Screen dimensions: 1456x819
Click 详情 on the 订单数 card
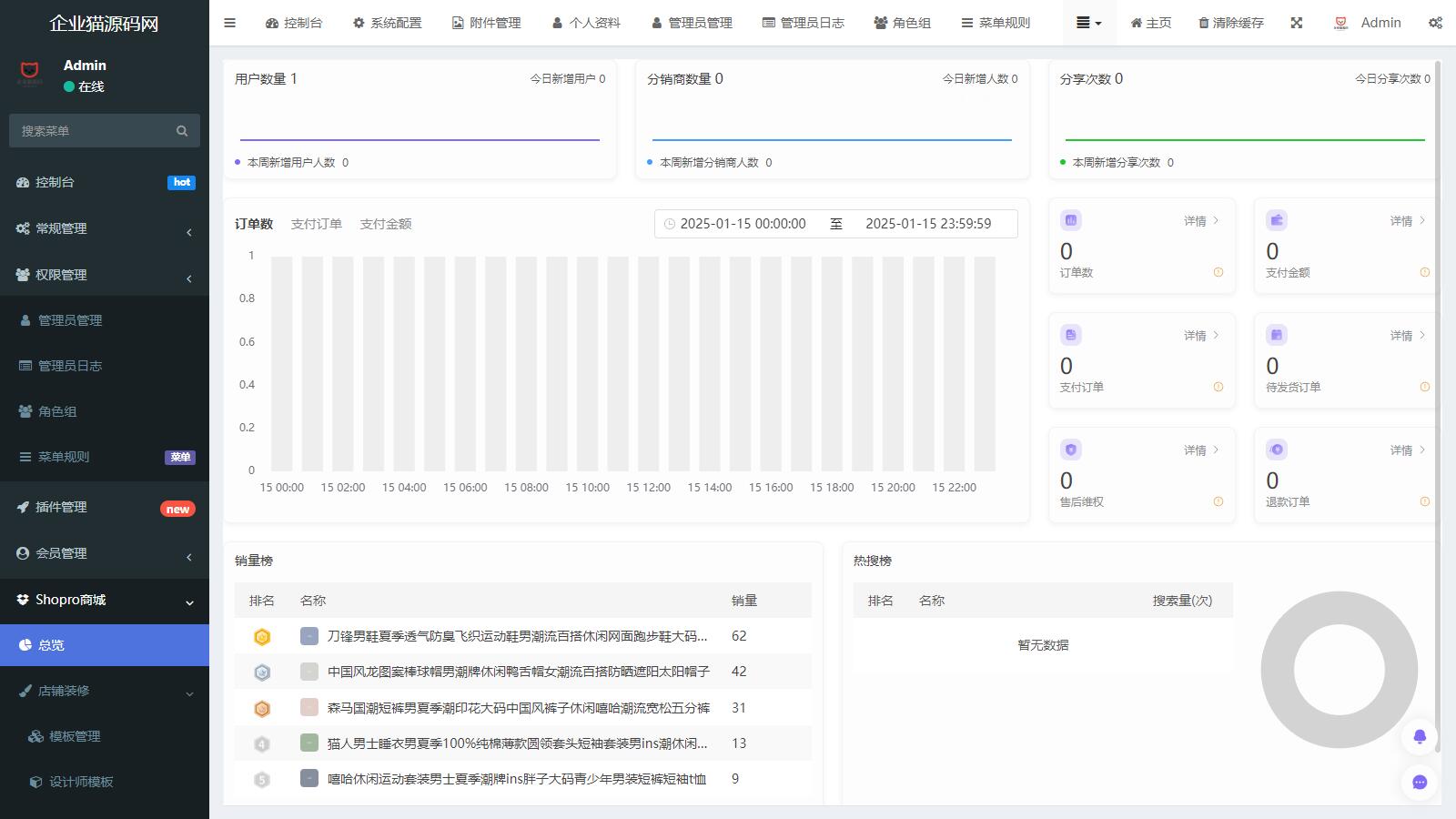(1197, 220)
